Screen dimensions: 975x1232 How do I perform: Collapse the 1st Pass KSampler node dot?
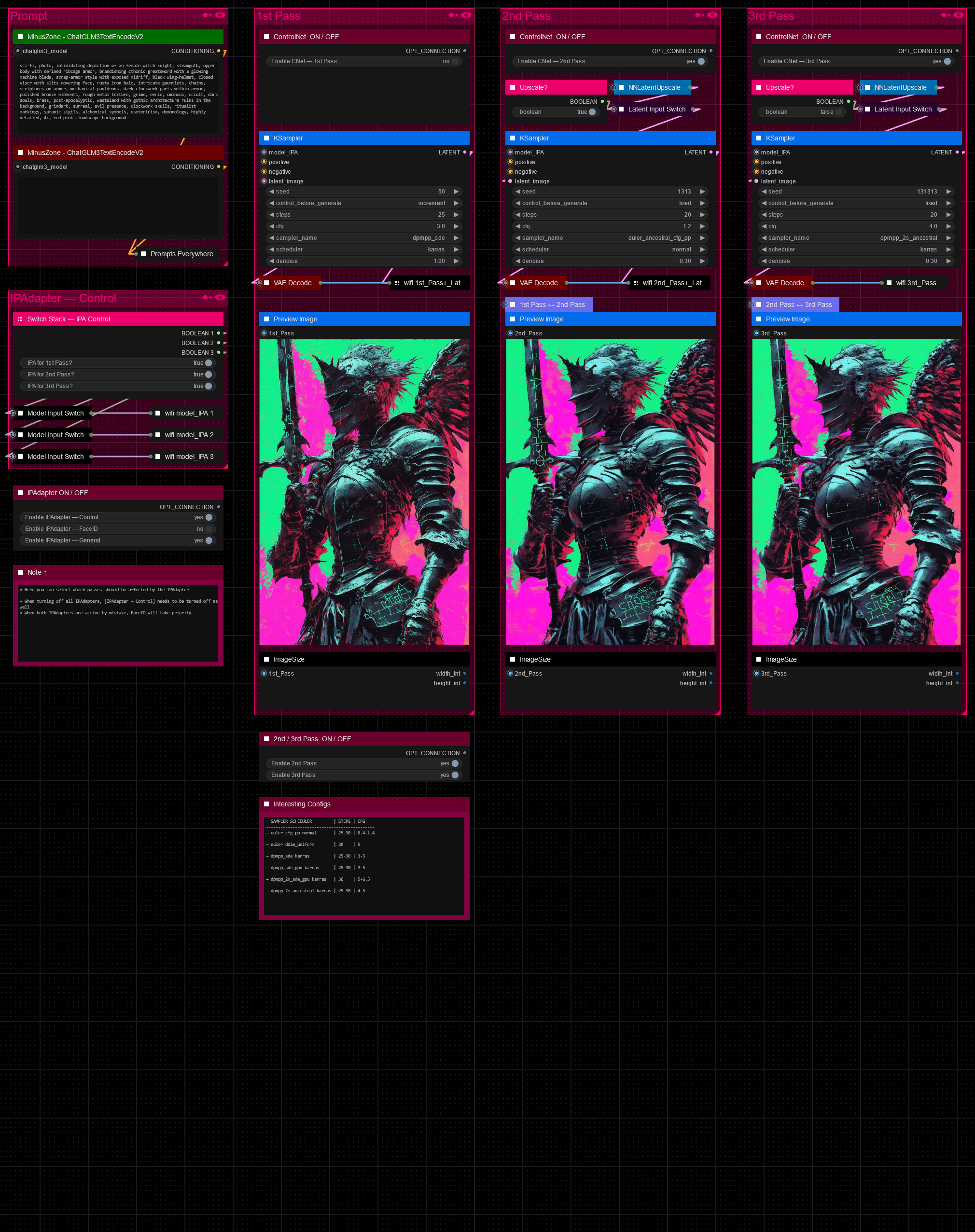[266, 138]
